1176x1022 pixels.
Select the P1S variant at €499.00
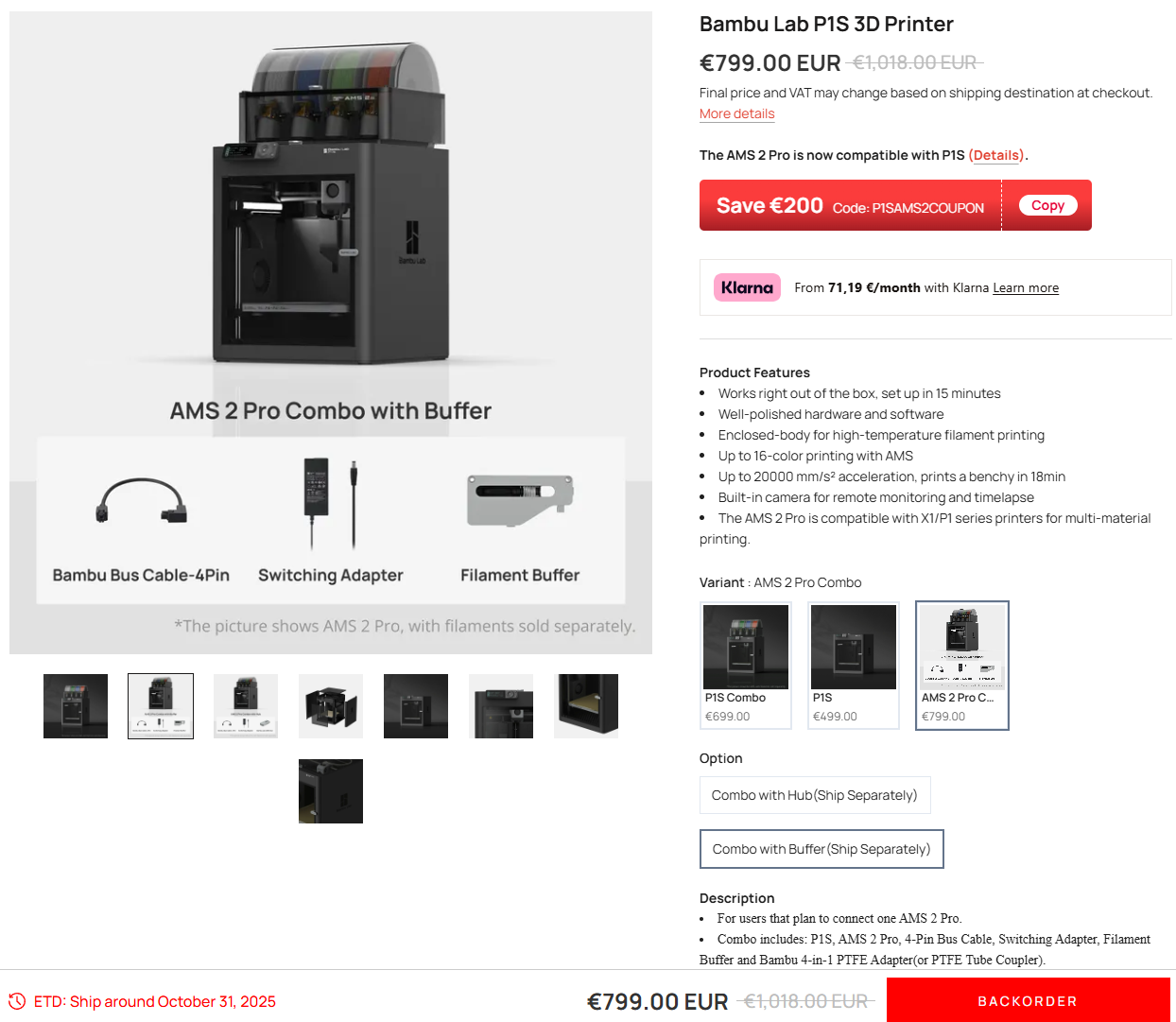pos(854,666)
